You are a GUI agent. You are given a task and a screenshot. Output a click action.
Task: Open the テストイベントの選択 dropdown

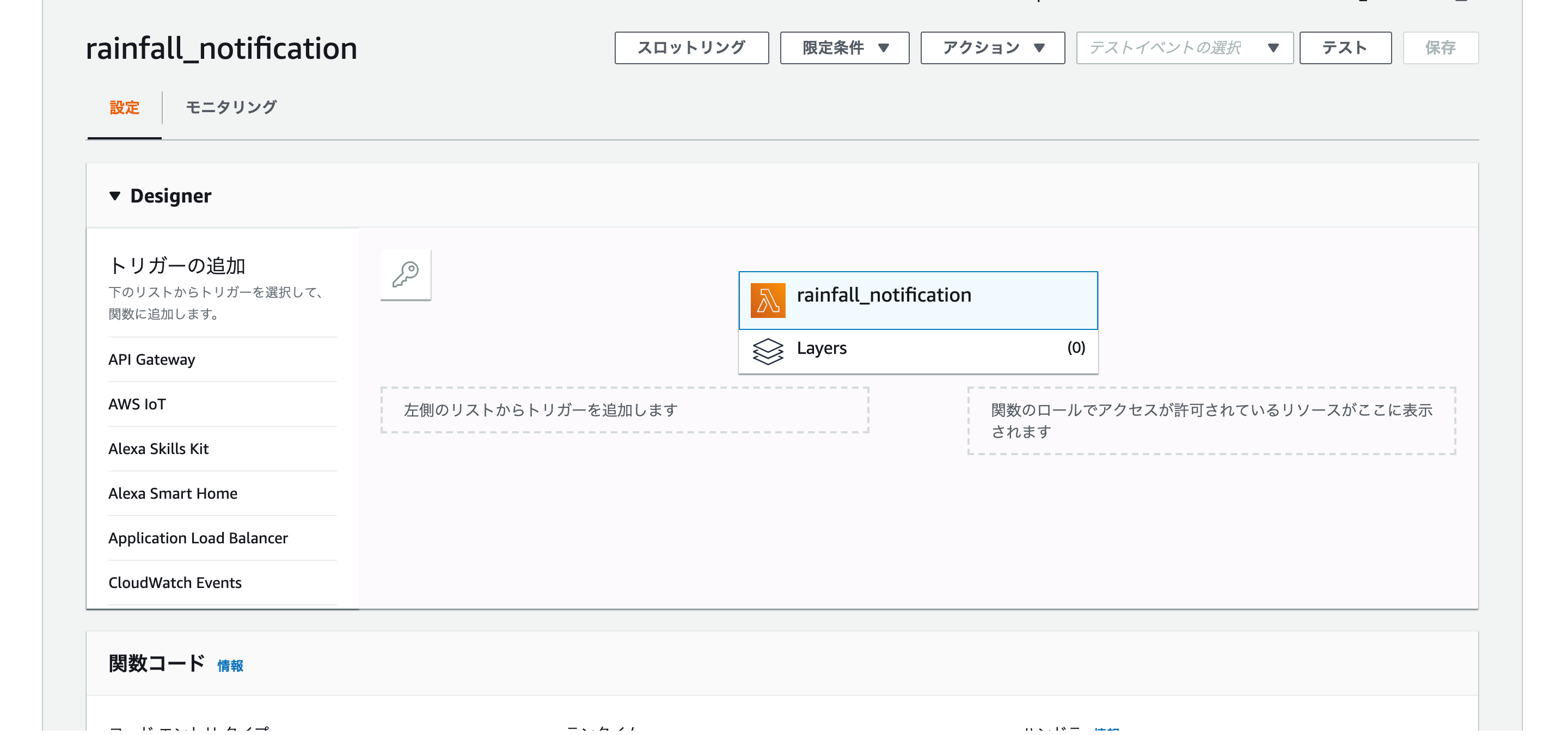click(x=1184, y=47)
